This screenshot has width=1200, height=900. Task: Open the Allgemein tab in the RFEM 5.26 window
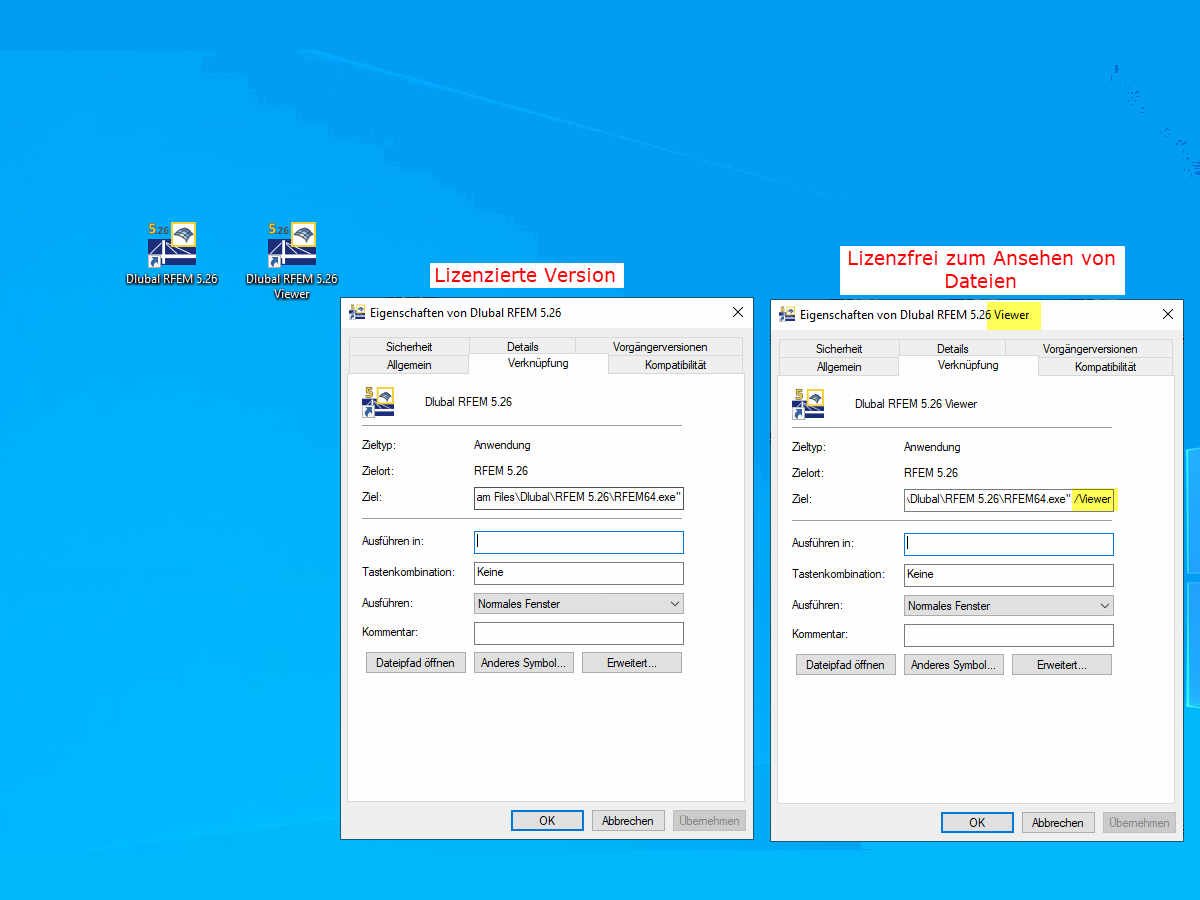409,365
